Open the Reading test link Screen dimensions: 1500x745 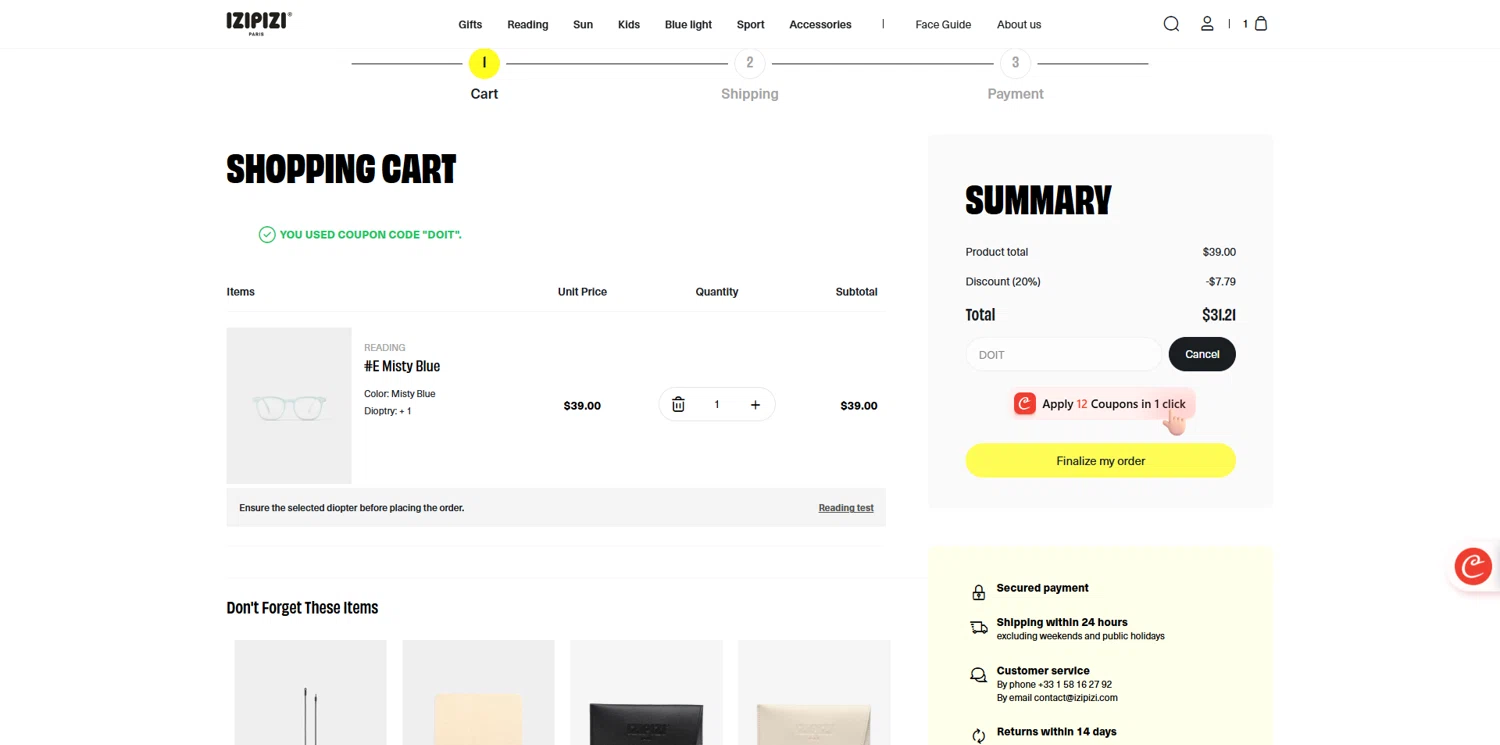point(846,508)
